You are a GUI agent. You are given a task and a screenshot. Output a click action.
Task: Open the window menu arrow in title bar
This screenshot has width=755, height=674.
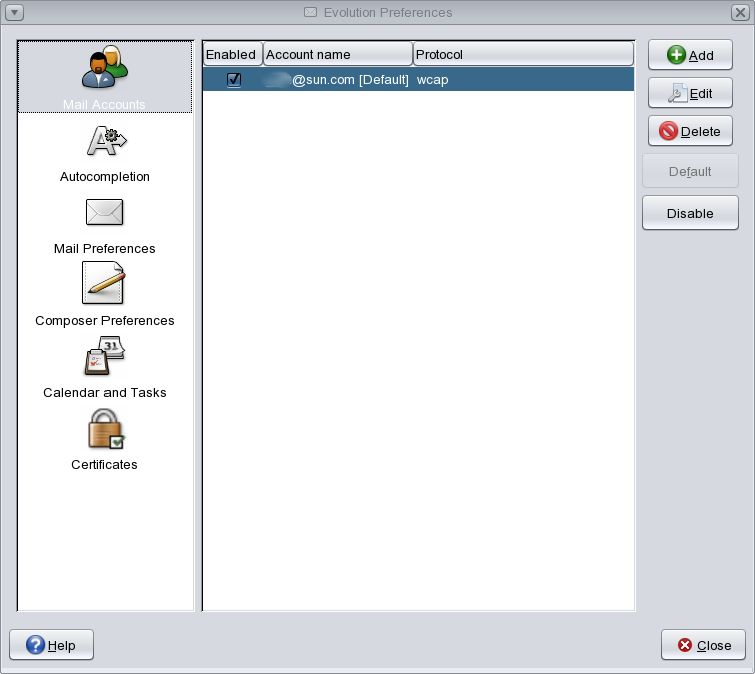pyautogui.click(x=14, y=13)
